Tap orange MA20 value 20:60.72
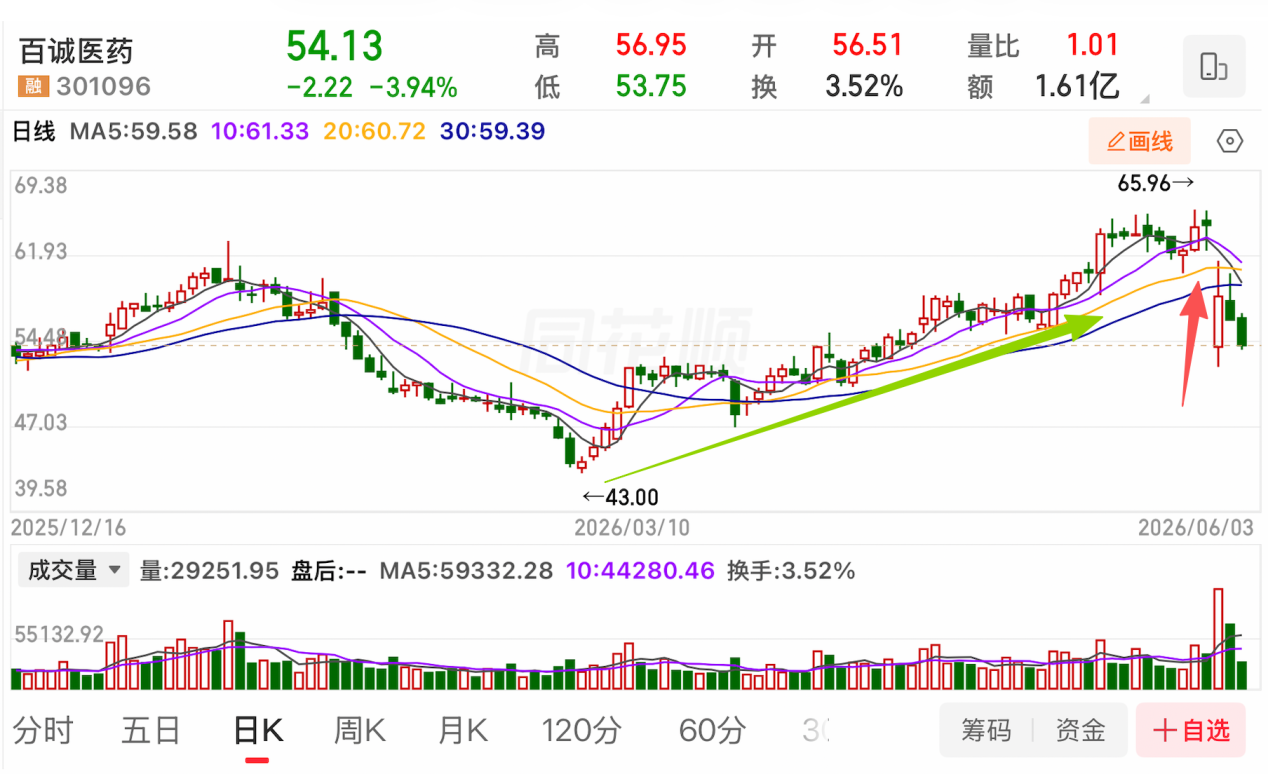 (x=373, y=131)
